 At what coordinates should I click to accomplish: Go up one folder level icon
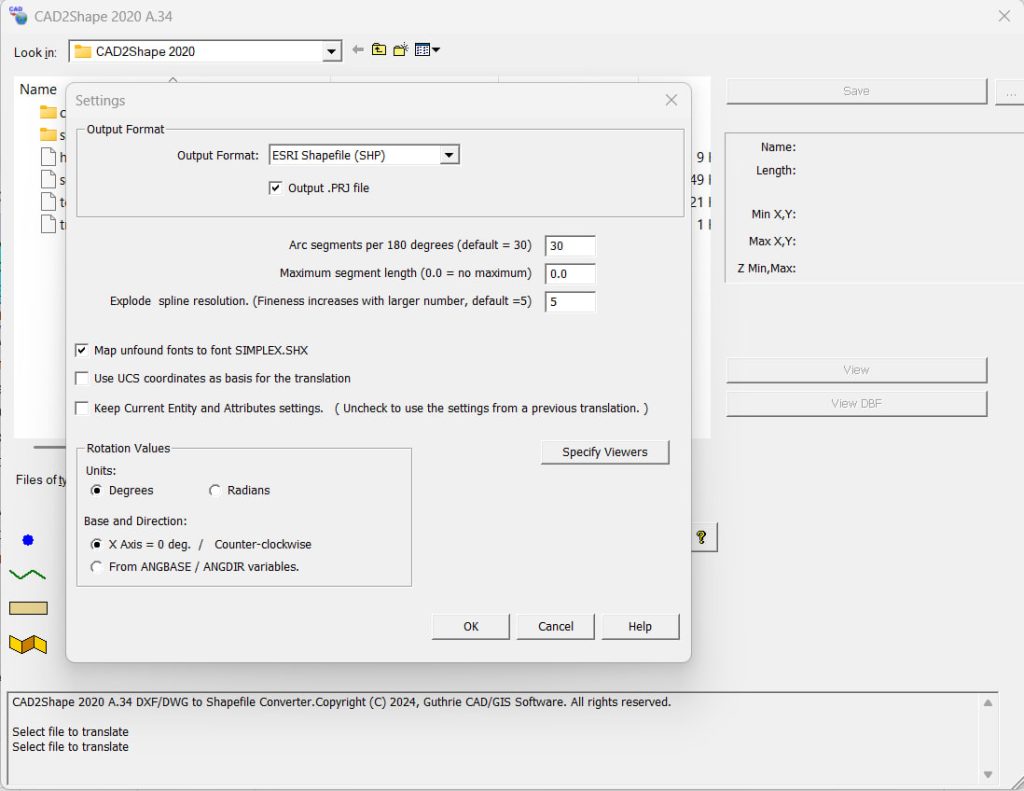pyautogui.click(x=379, y=50)
